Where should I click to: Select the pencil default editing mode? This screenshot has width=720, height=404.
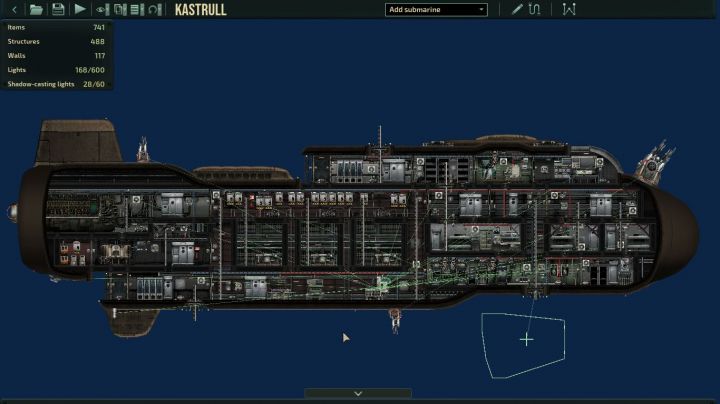coord(517,9)
